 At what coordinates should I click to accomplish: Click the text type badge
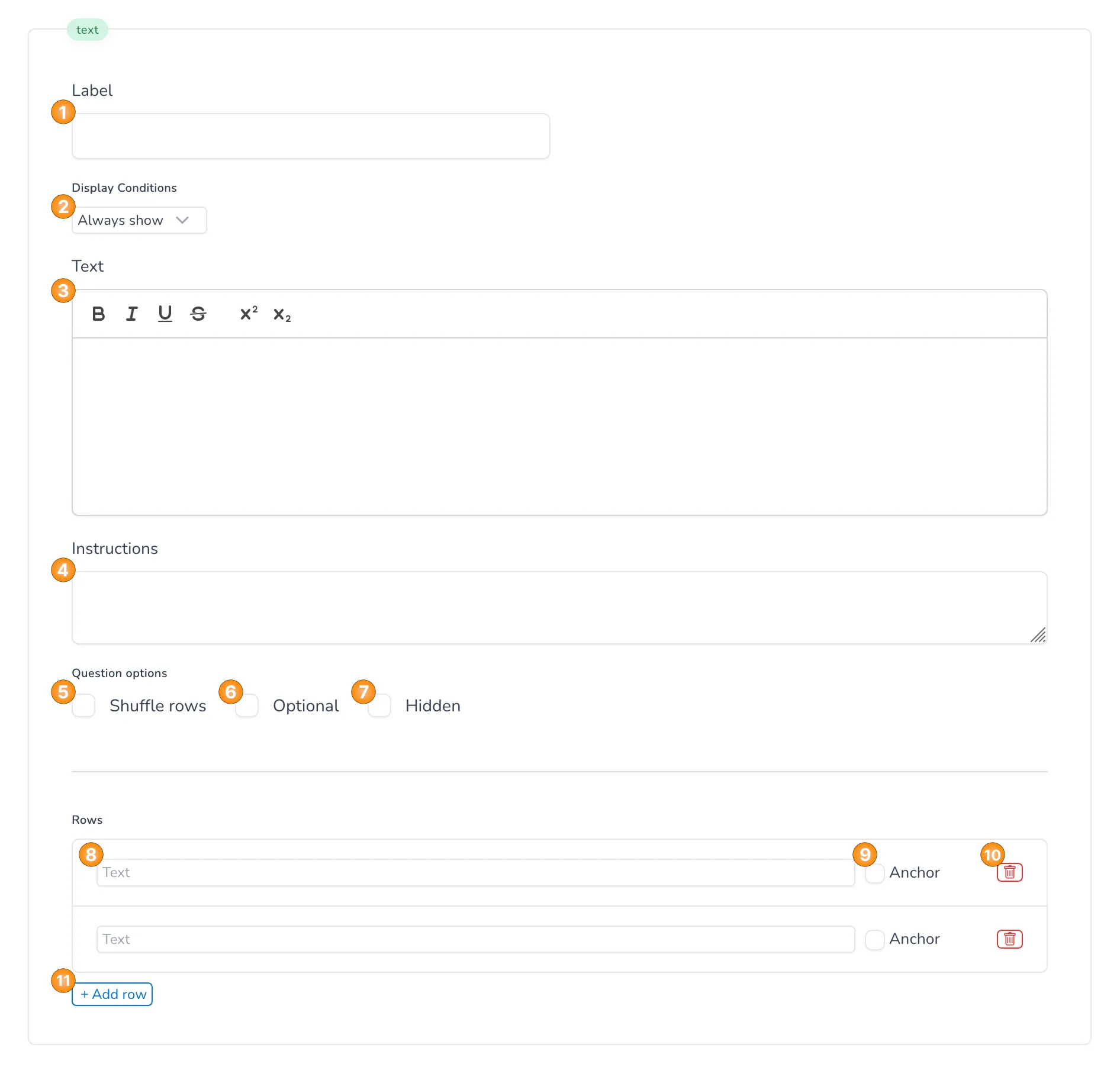[87, 30]
